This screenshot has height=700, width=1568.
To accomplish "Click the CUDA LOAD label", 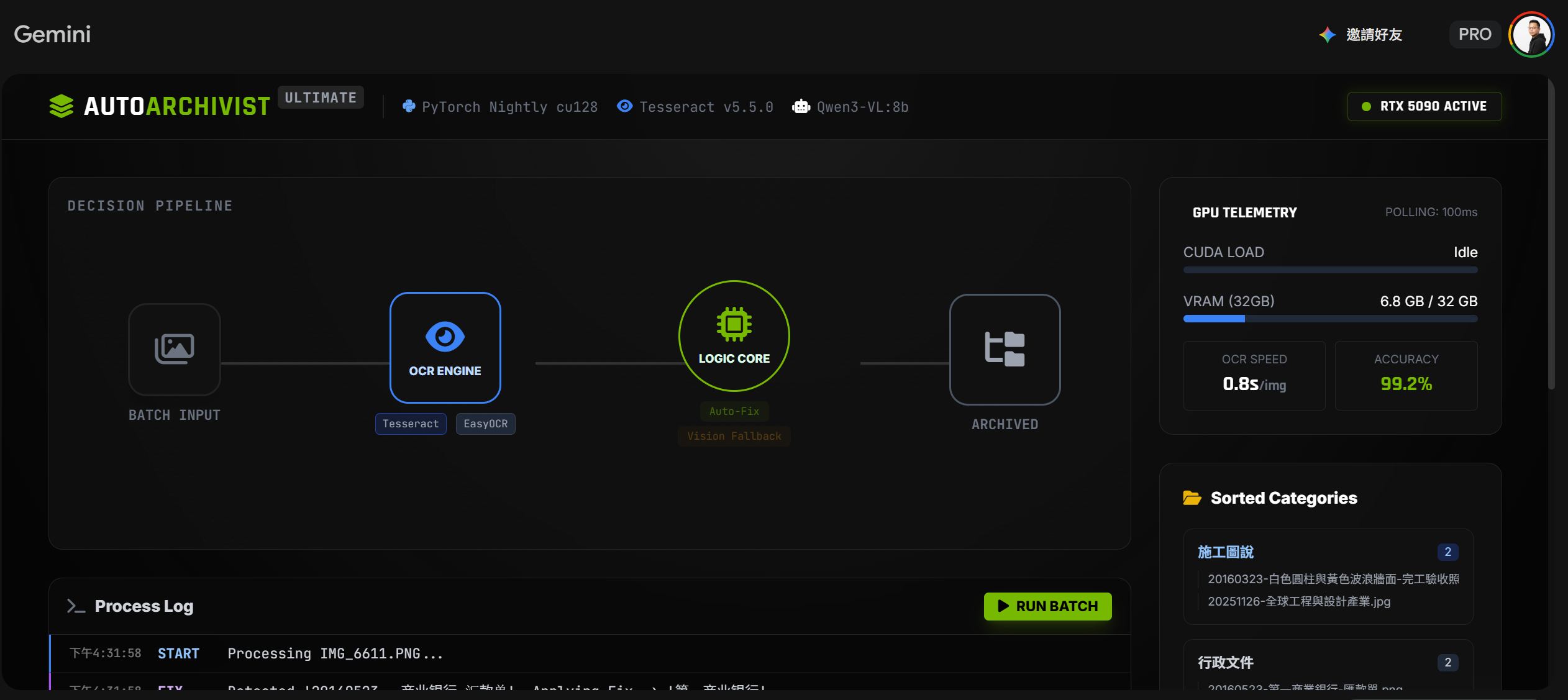I will click(x=1224, y=252).
